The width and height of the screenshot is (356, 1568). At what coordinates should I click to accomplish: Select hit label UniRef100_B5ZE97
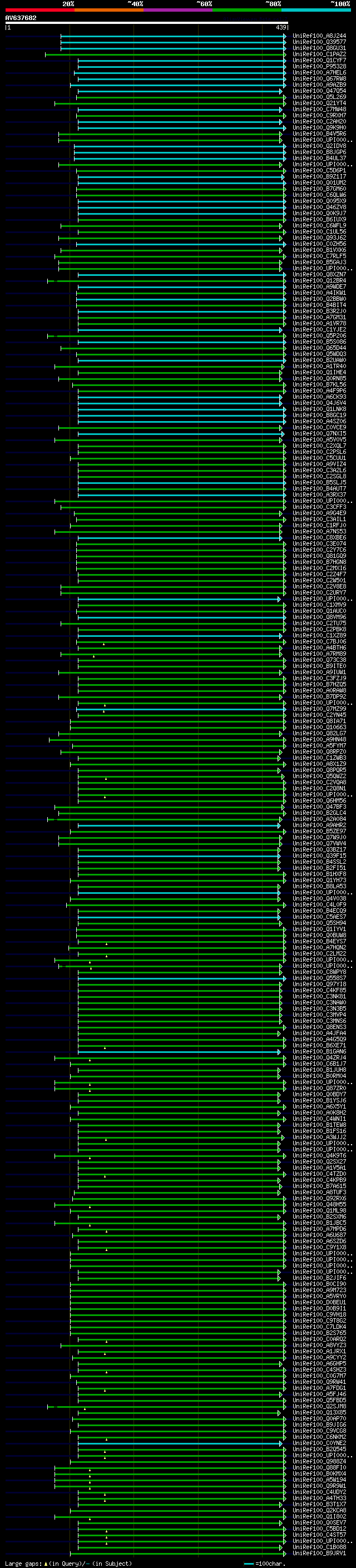tap(319, 832)
